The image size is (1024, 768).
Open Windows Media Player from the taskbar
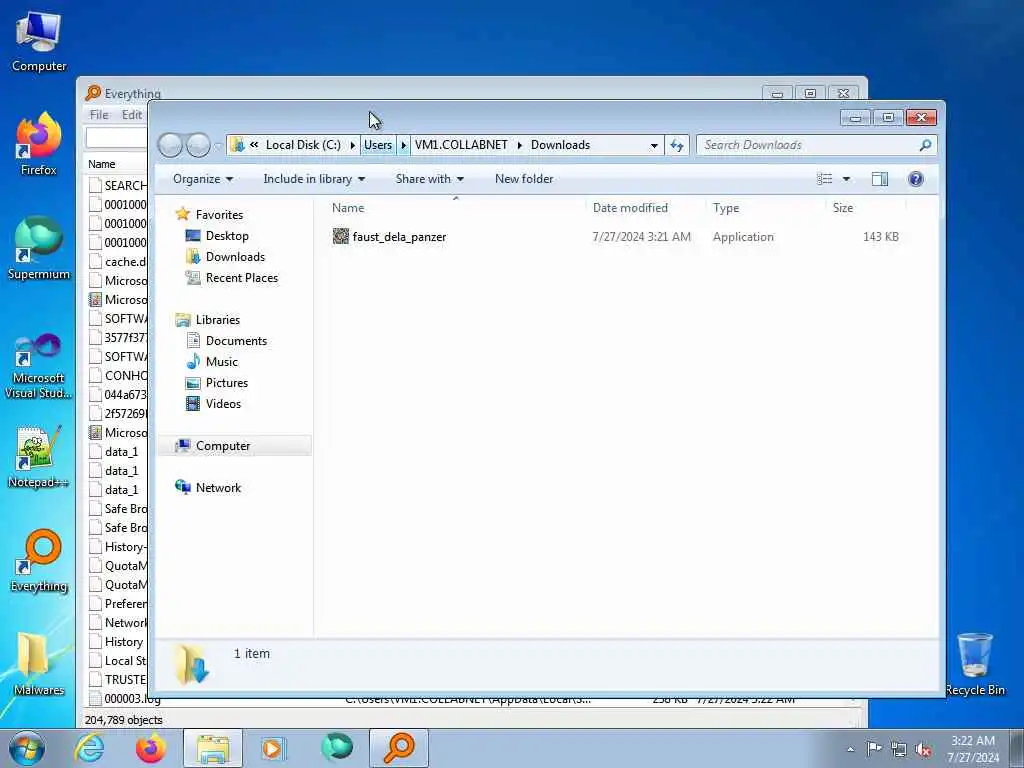274,748
